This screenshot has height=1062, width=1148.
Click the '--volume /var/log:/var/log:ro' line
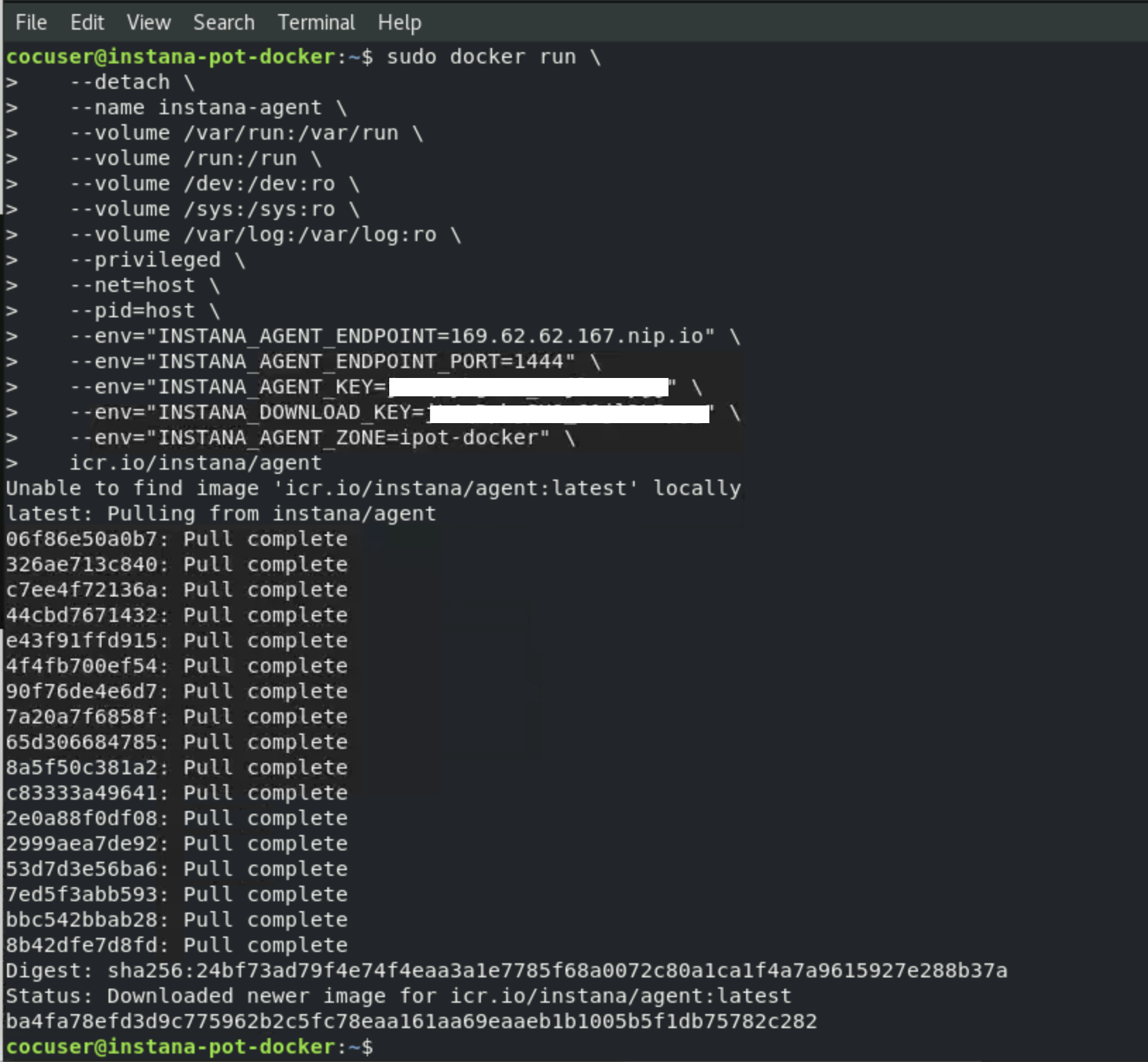[265, 235]
